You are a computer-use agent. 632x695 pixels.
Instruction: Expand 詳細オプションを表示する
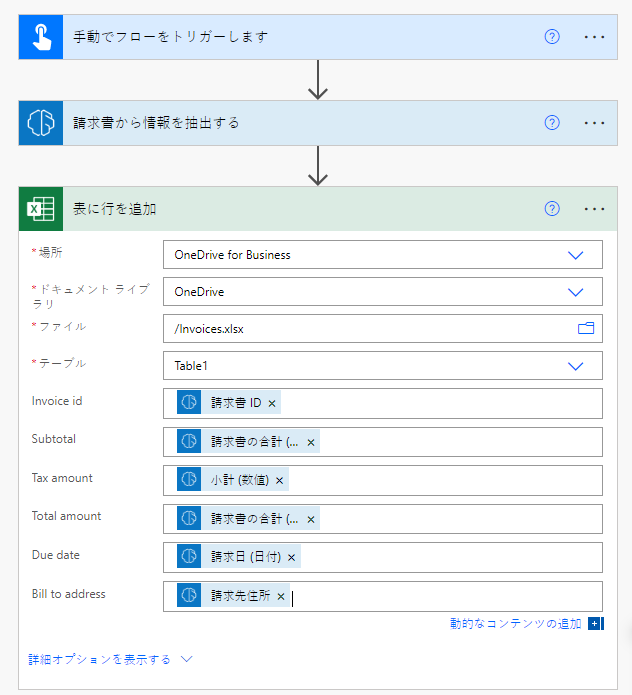click(x=110, y=660)
